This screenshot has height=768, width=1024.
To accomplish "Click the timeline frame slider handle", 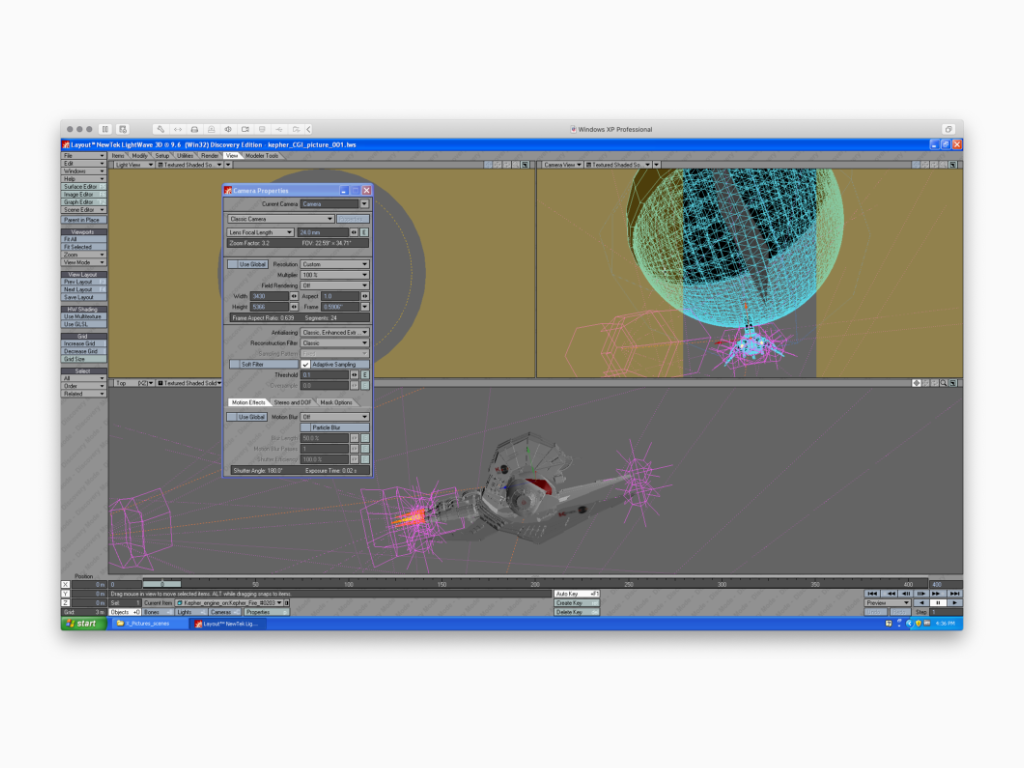I will click(x=162, y=584).
